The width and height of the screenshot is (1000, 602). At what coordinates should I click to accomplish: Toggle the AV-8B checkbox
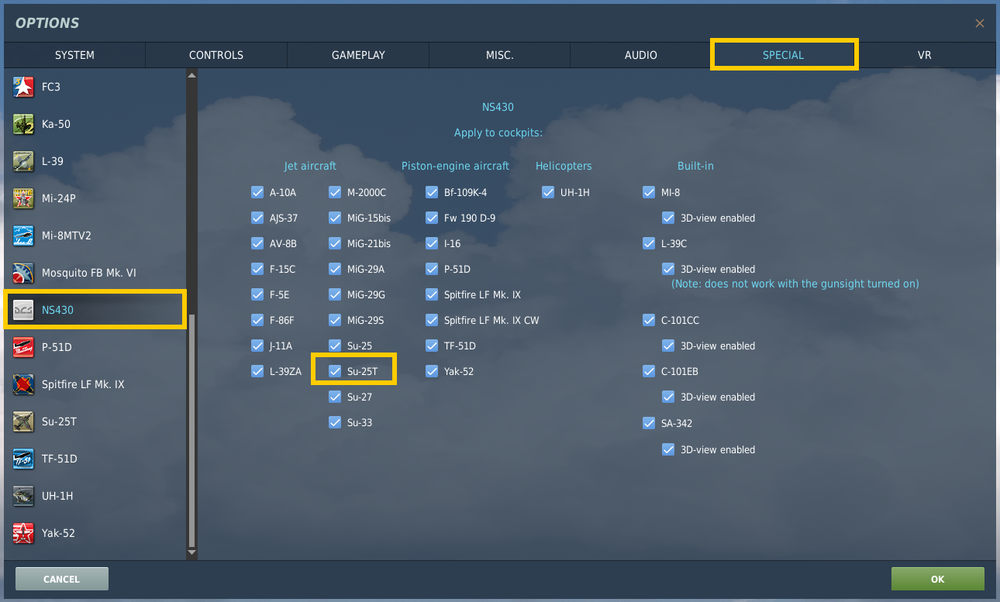click(258, 243)
